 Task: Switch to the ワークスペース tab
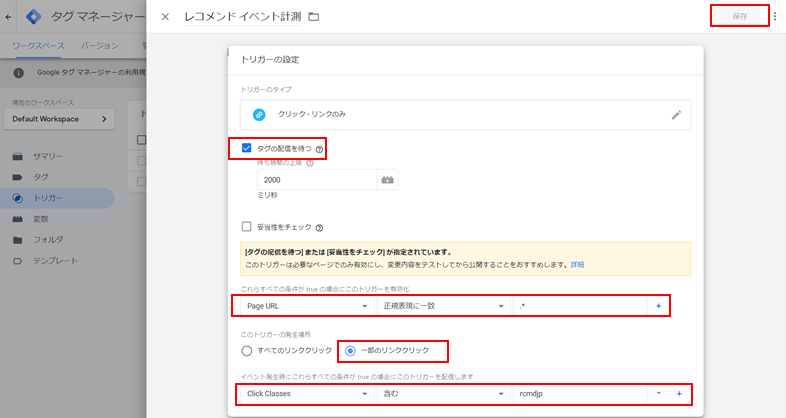click(x=38, y=46)
